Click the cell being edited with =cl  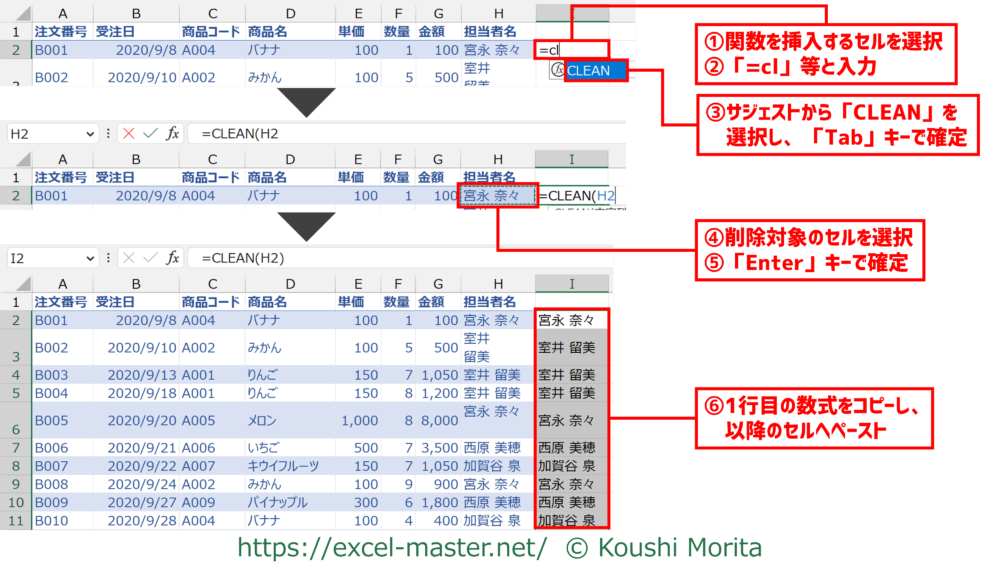pos(572,49)
